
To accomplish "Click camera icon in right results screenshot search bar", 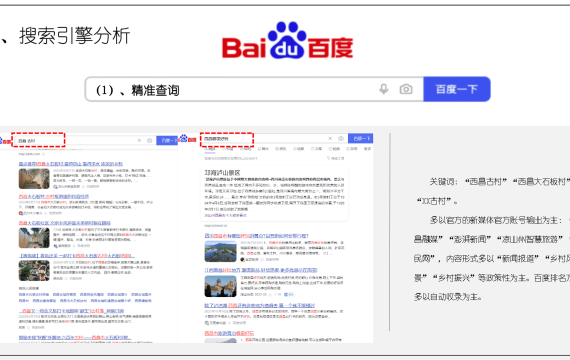I will 341,139.
